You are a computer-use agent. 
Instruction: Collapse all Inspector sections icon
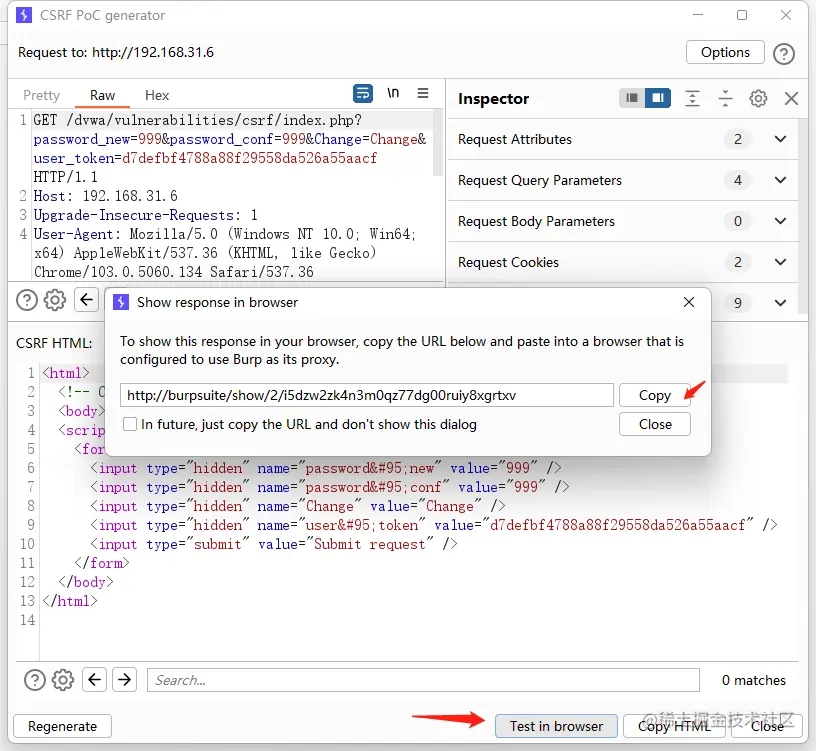725,98
